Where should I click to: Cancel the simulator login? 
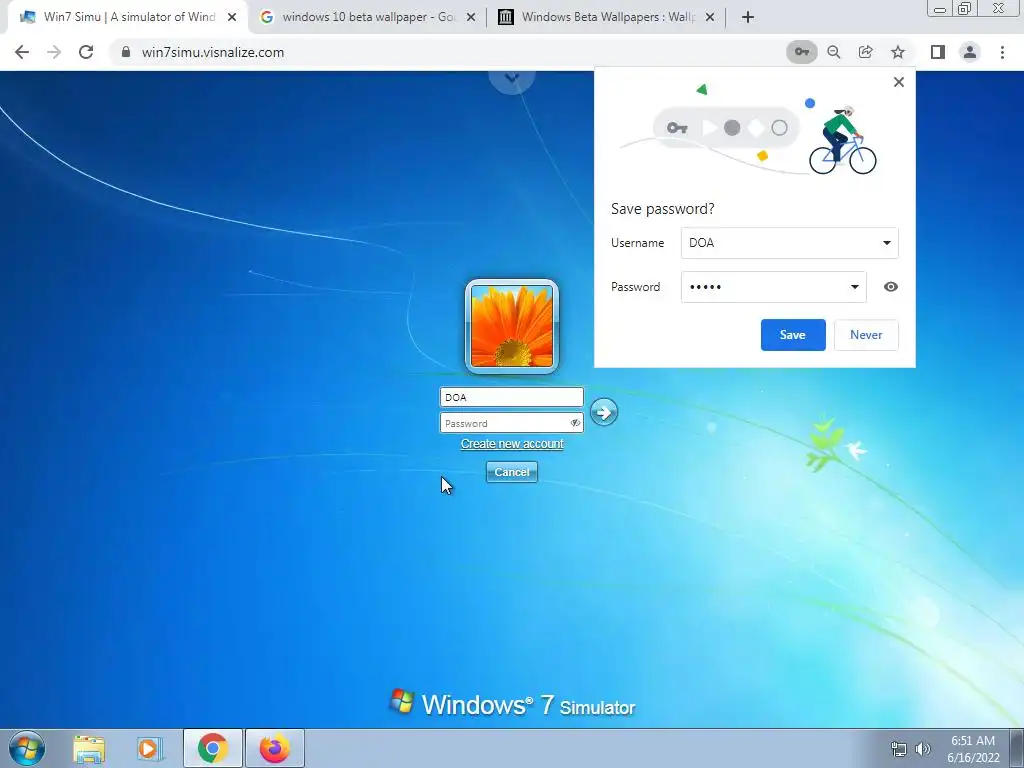point(511,472)
